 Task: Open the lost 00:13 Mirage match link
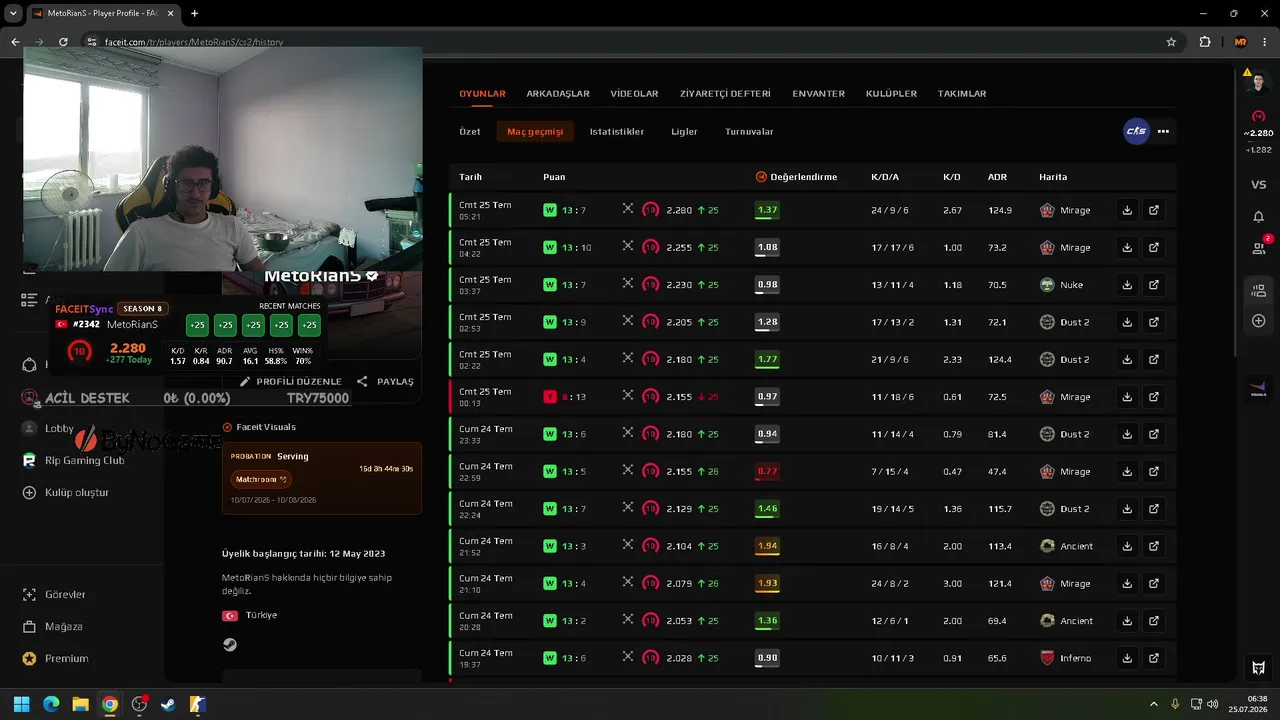[1153, 397]
